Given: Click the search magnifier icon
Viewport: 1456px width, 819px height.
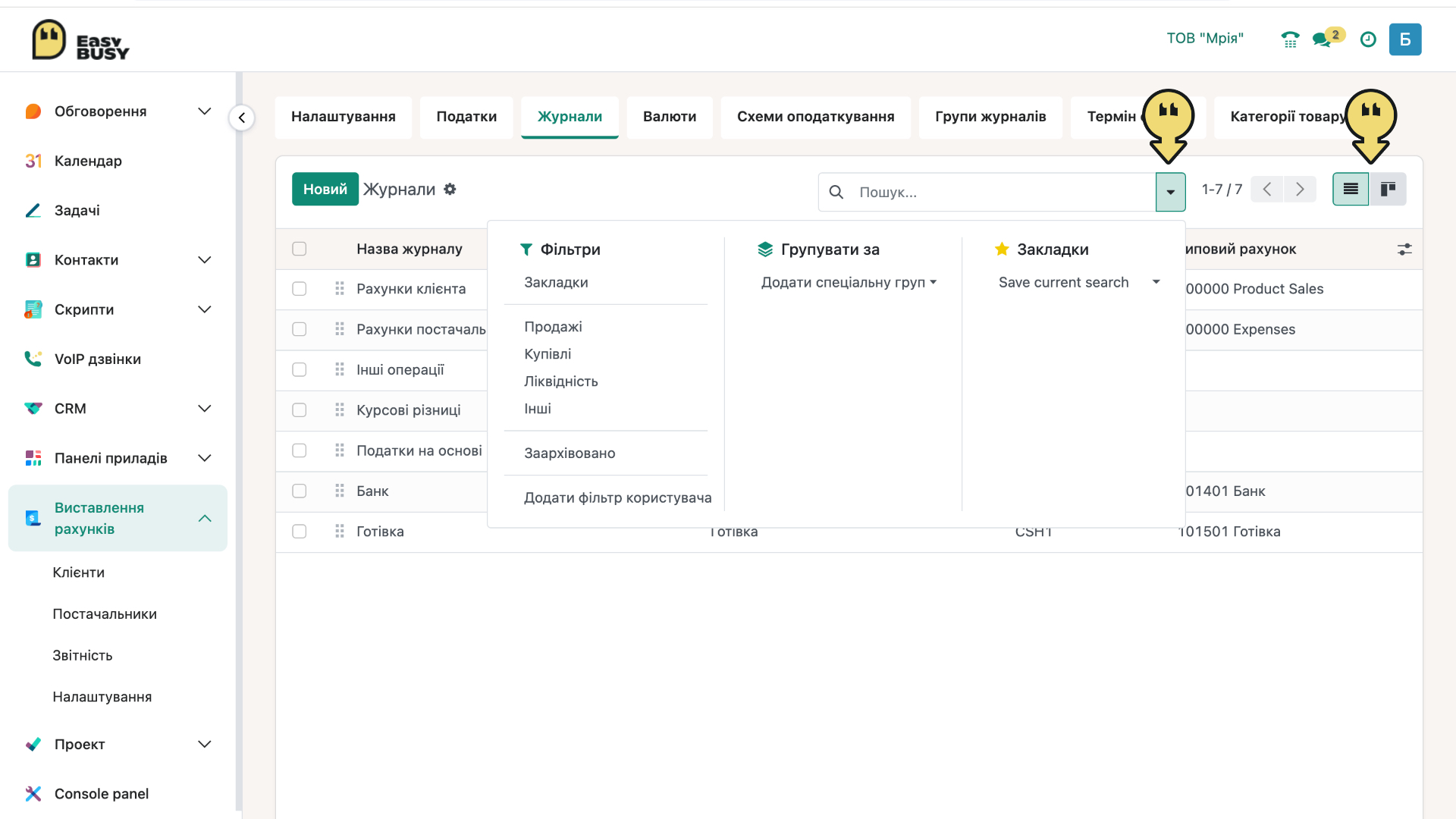Looking at the screenshot, I should tap(836, 192).
